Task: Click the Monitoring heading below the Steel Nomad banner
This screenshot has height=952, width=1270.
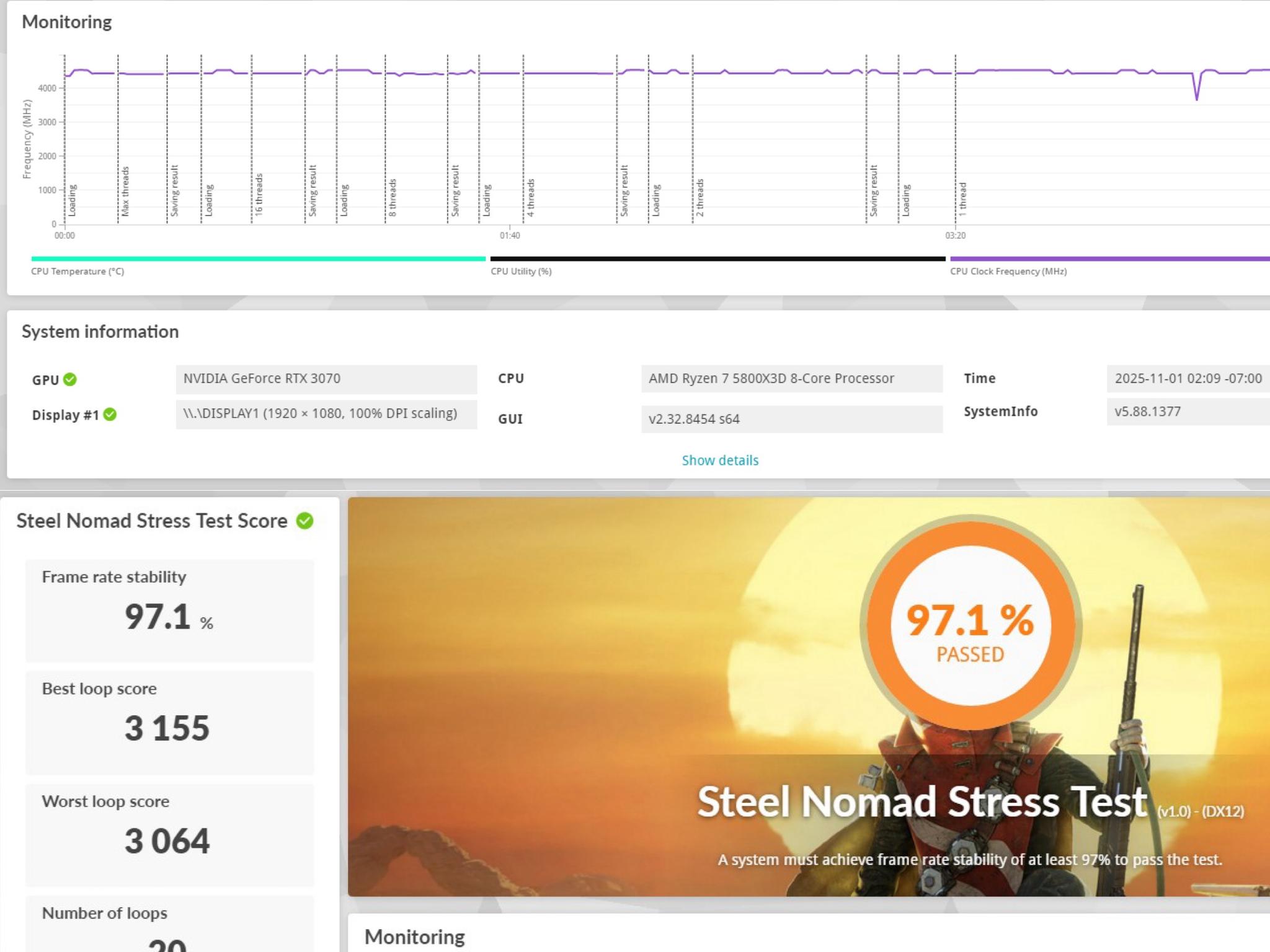Action: (414, 937)
